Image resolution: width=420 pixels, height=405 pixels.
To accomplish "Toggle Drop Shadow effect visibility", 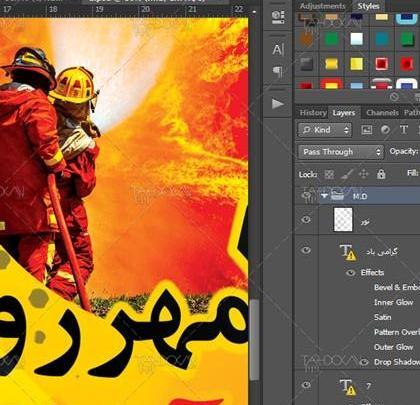I will click(x=365, y=362).
